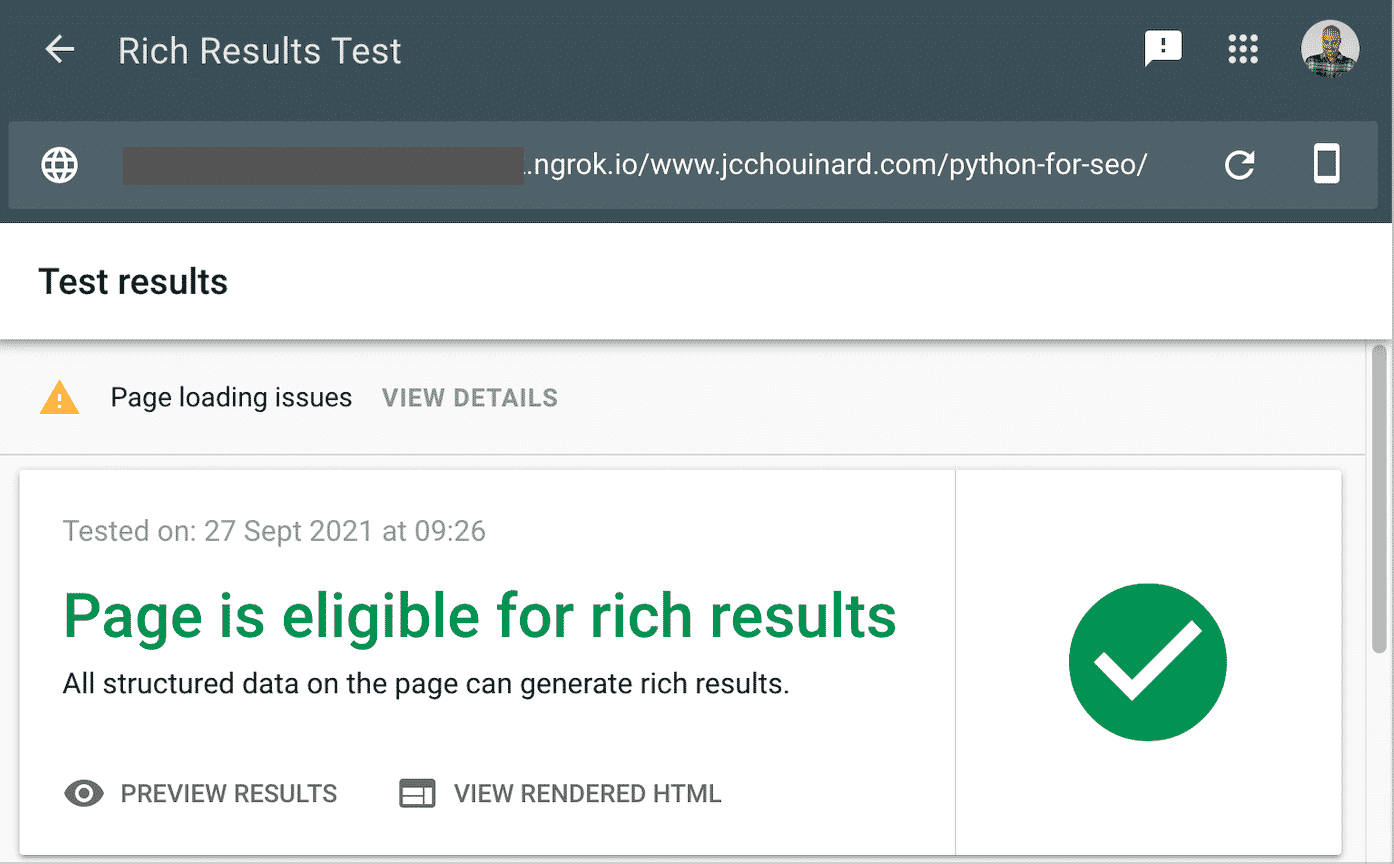Go back using the left arrow
Screen dimensions: 1394x864
[x=60, y=50]
